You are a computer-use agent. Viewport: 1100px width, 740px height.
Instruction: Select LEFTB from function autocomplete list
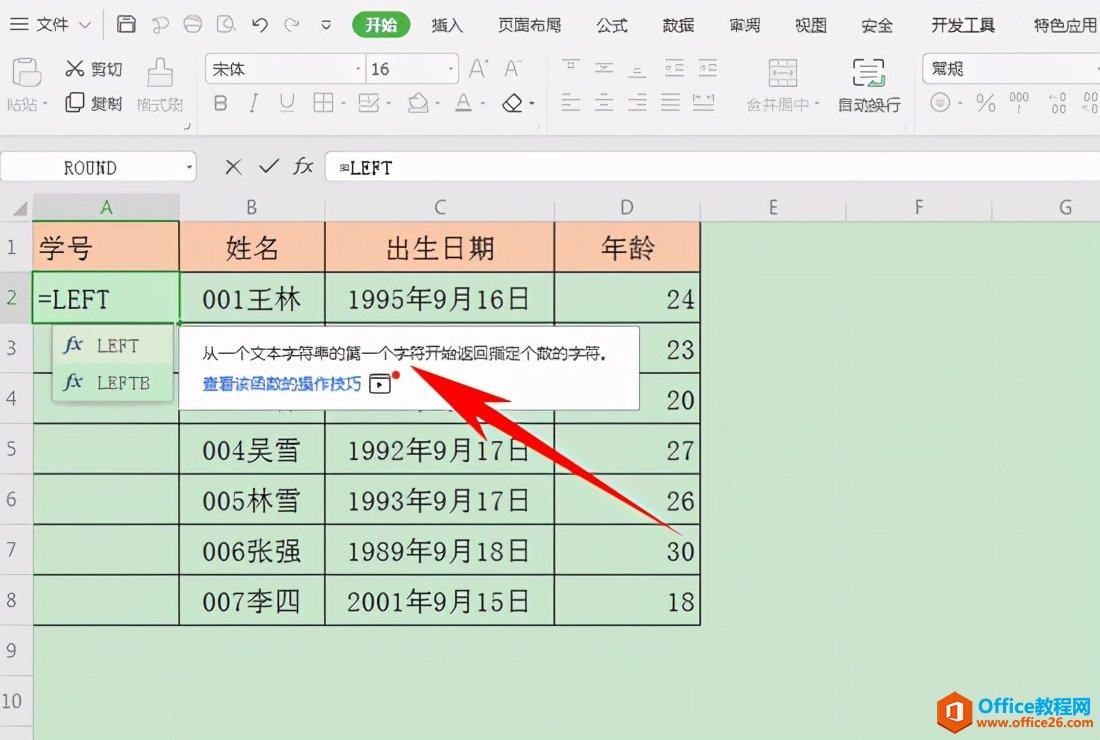click(112, 382)
